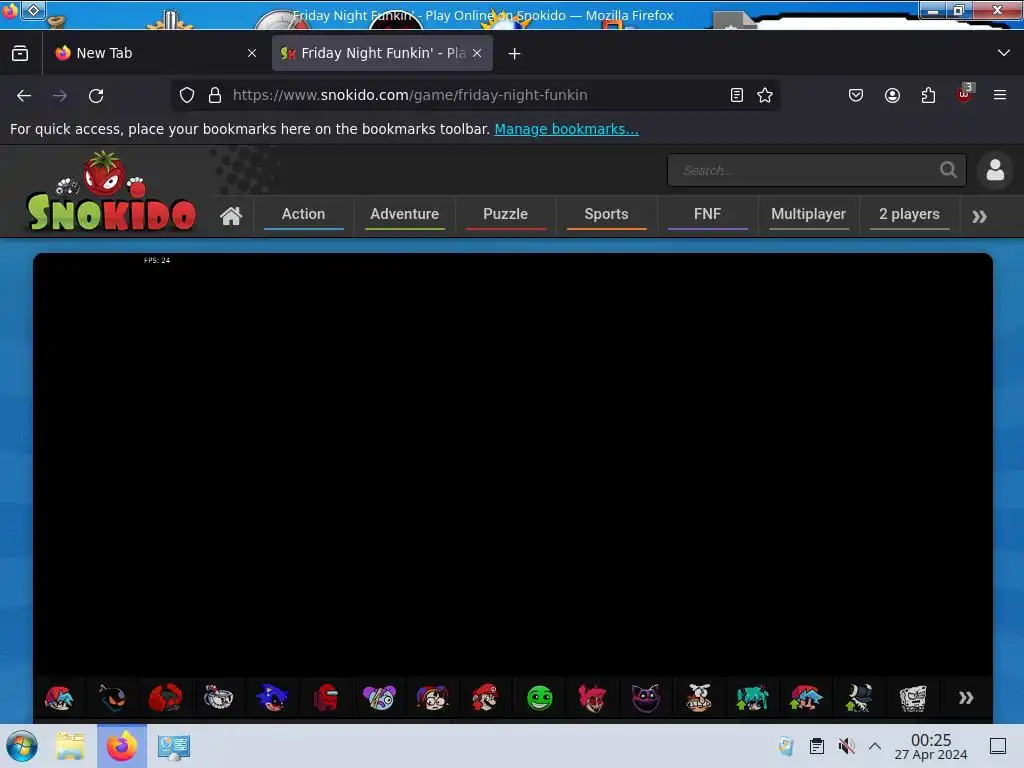Select the Peppino Pizza Tower icon

(x=699, y=697)
